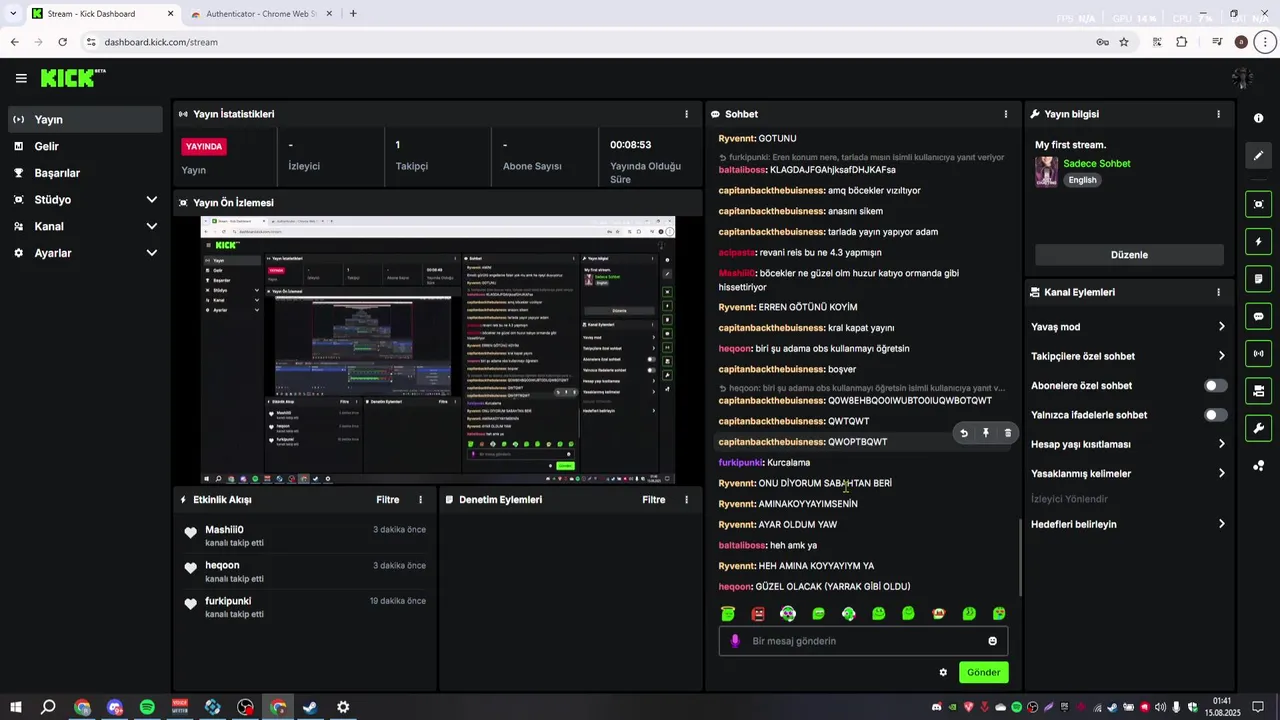Viewport: 1280px width, 720px height.
Task: Insert the halo green emote
Action: (x=728, y=613)
